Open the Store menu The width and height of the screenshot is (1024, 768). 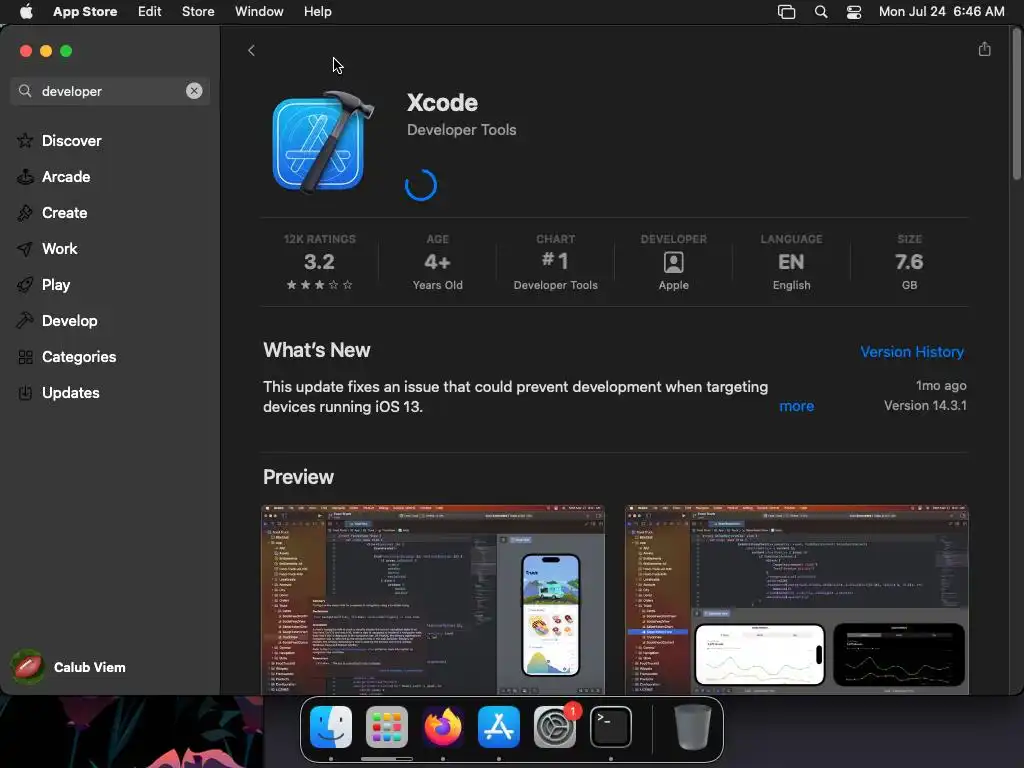click(198, 12)
